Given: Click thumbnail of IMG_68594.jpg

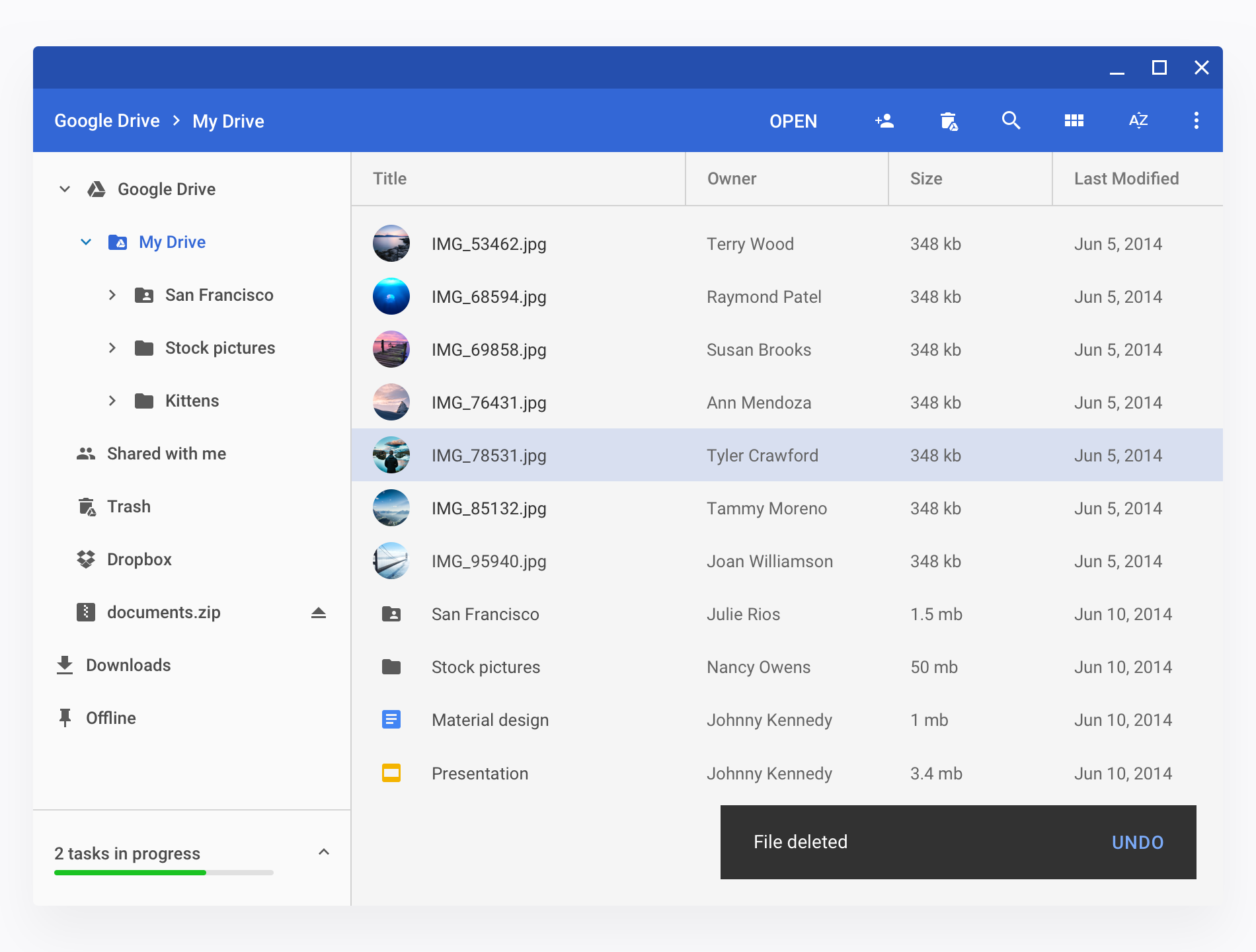Looking at the screenshot, I should pos(391,296).
